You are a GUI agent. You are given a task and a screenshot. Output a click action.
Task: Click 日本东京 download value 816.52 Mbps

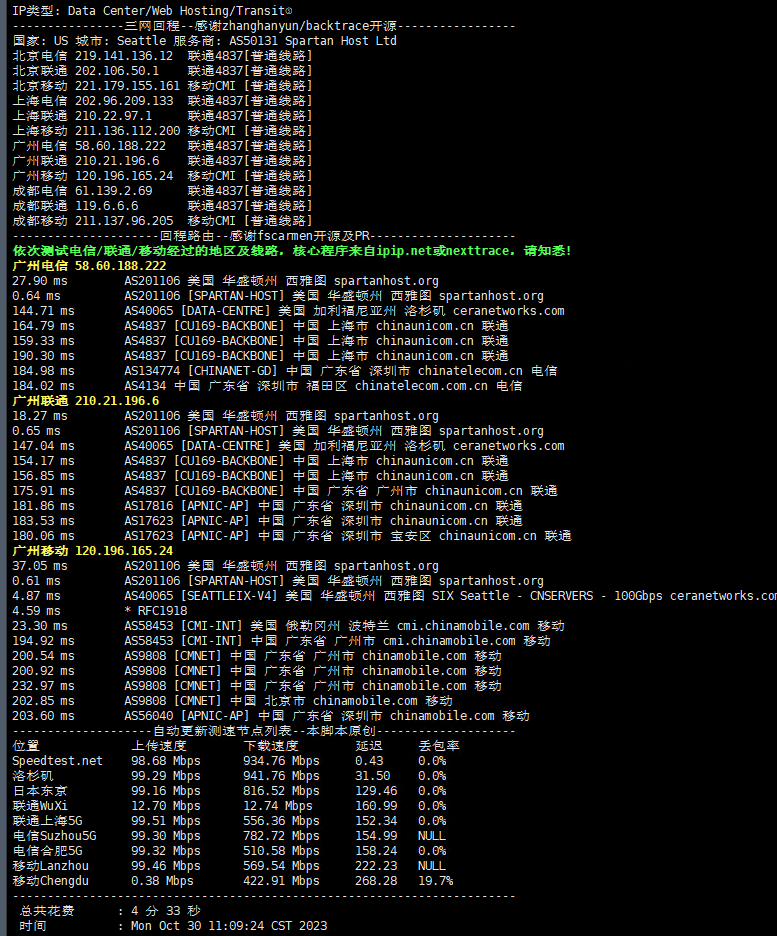click(281, 791)
